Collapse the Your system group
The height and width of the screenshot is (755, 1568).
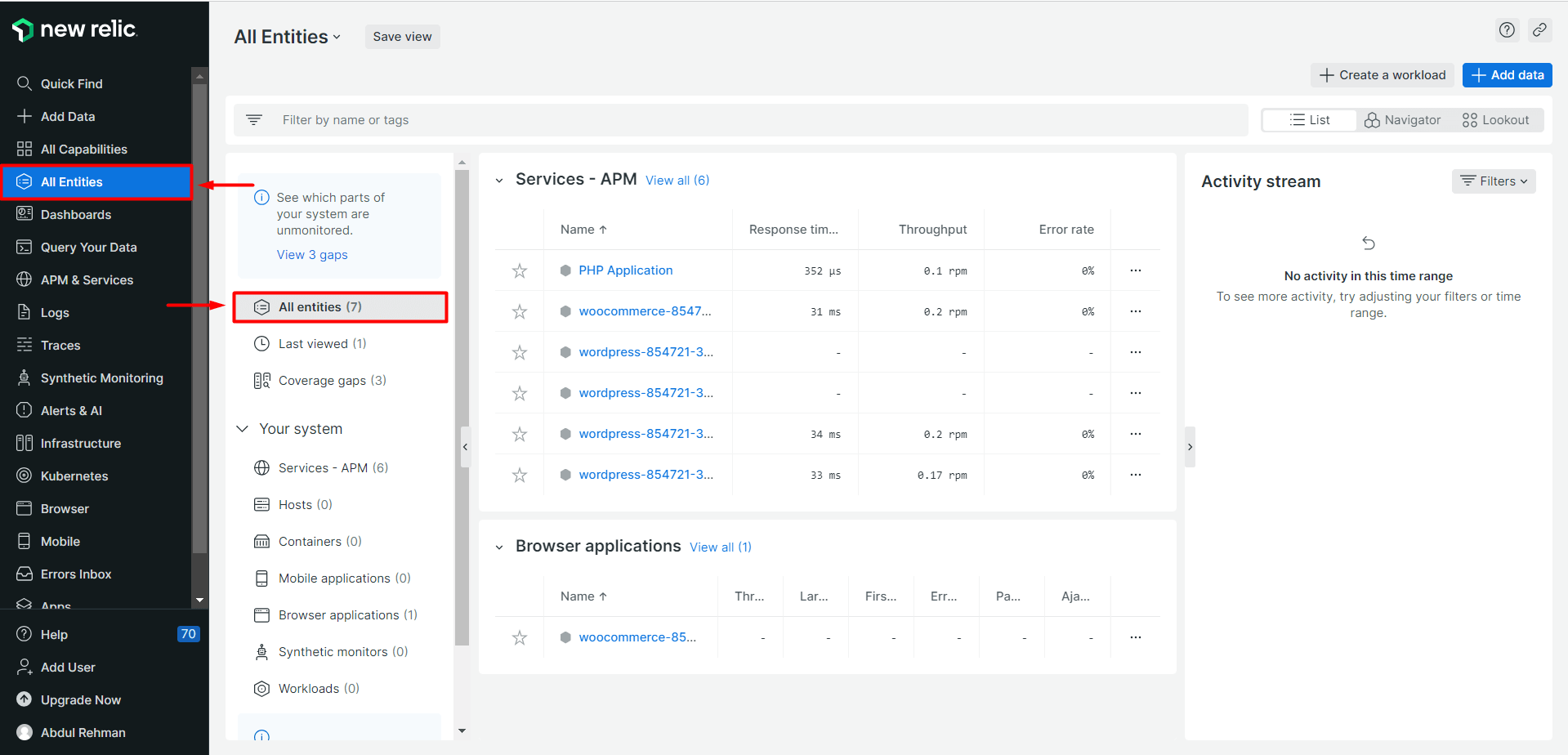[243, 429]
